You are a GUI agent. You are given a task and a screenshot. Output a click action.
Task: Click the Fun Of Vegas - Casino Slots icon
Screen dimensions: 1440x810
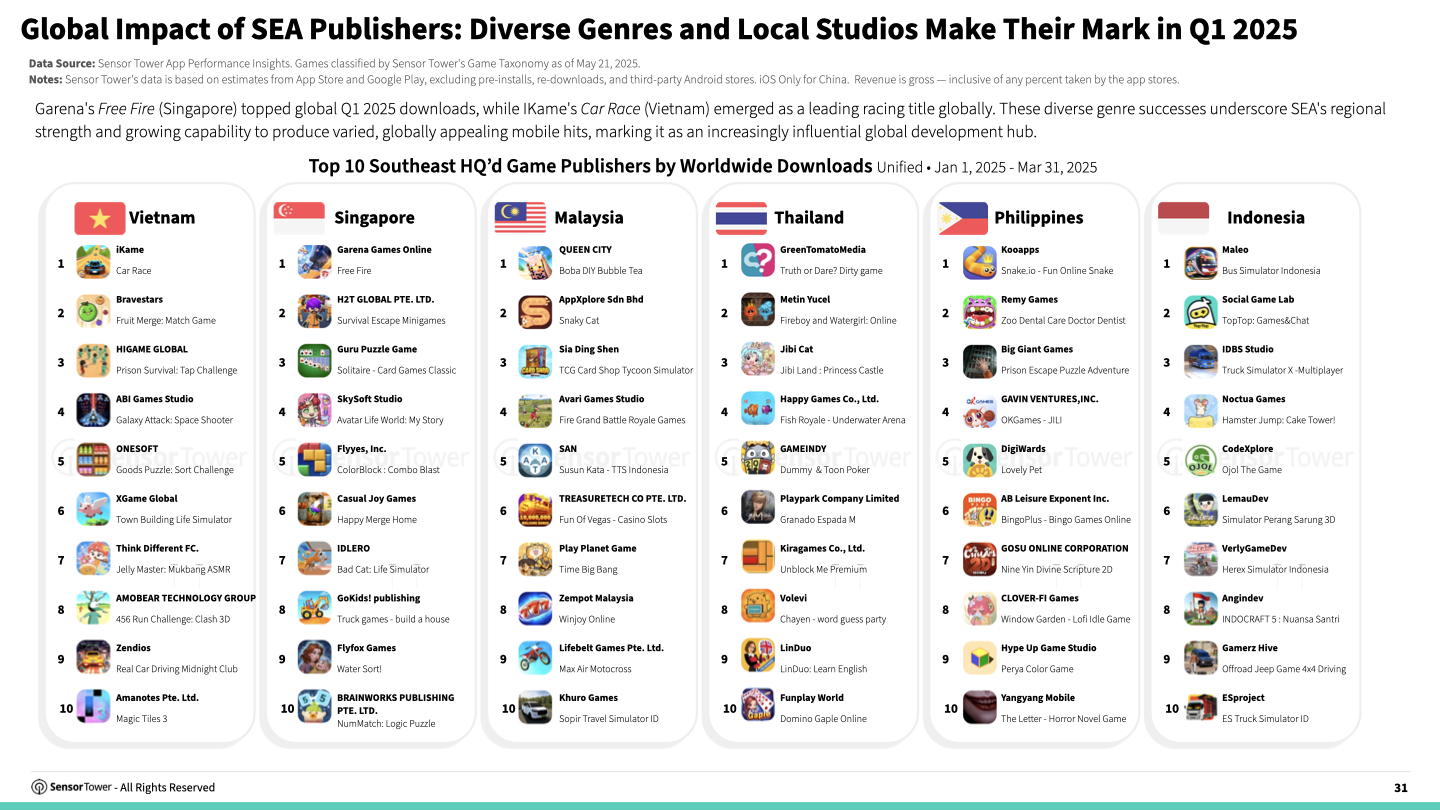[x=535, y=509]
